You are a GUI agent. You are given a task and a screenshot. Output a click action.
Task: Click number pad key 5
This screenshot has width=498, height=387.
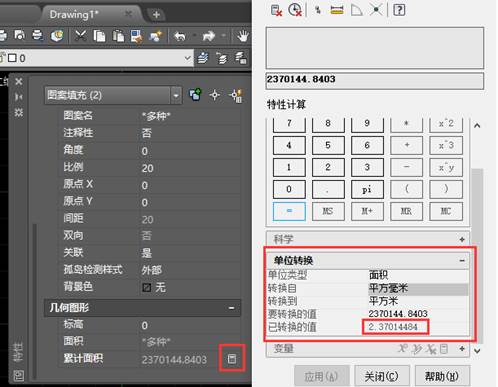[328, 145]
